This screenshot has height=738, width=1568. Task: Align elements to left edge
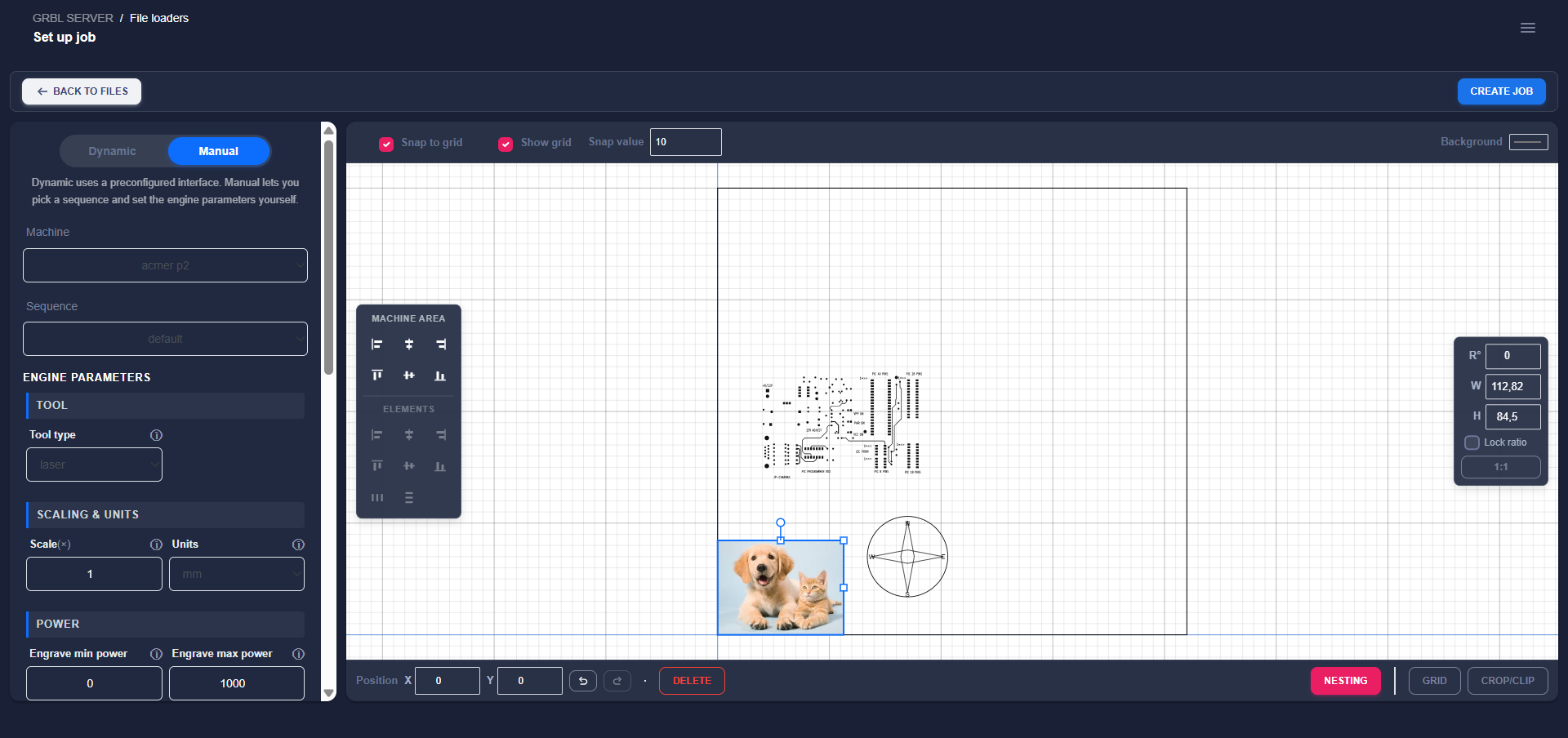pos(376,435)
